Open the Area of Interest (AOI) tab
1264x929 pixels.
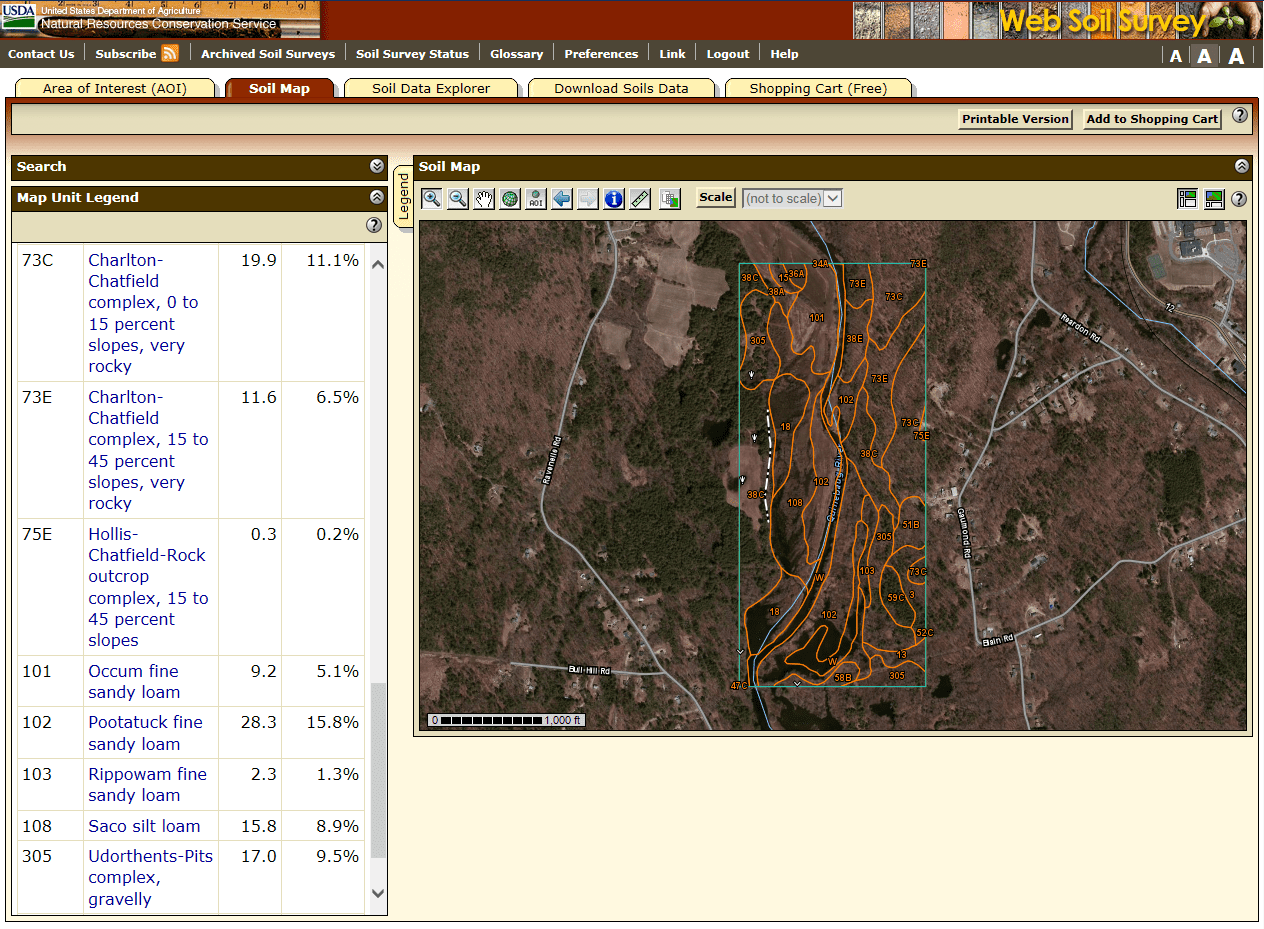pyautogui.click(x=115, y=89)
